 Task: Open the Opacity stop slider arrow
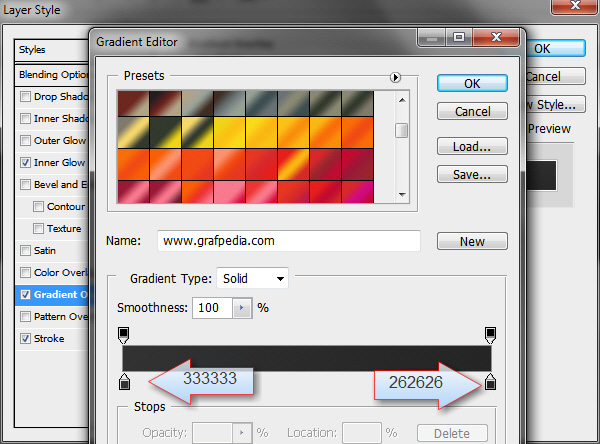click(x=242, y=433)
